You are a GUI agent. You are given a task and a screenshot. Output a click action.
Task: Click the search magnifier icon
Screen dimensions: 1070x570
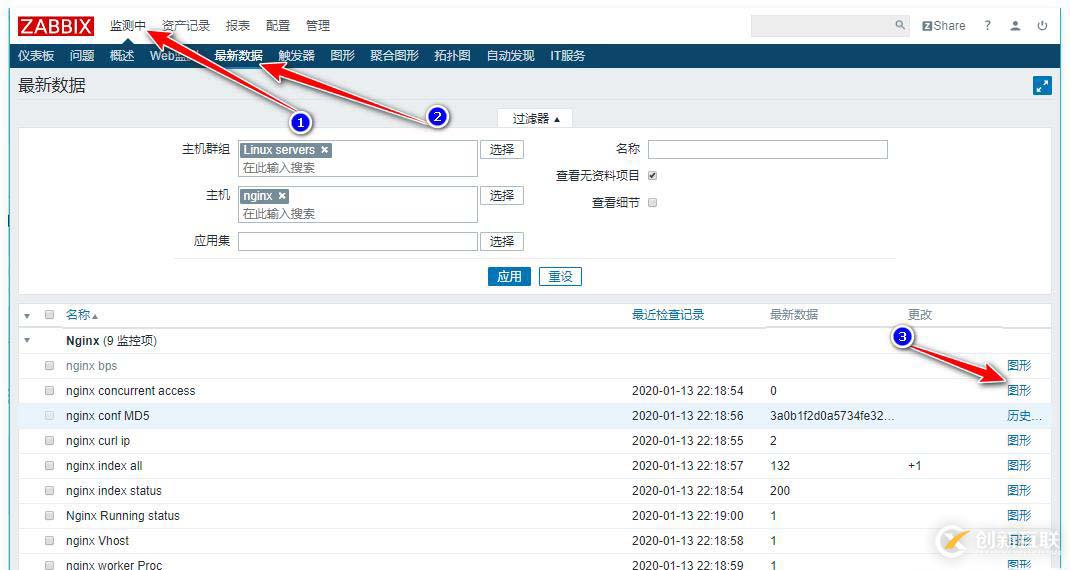point(900,25)
